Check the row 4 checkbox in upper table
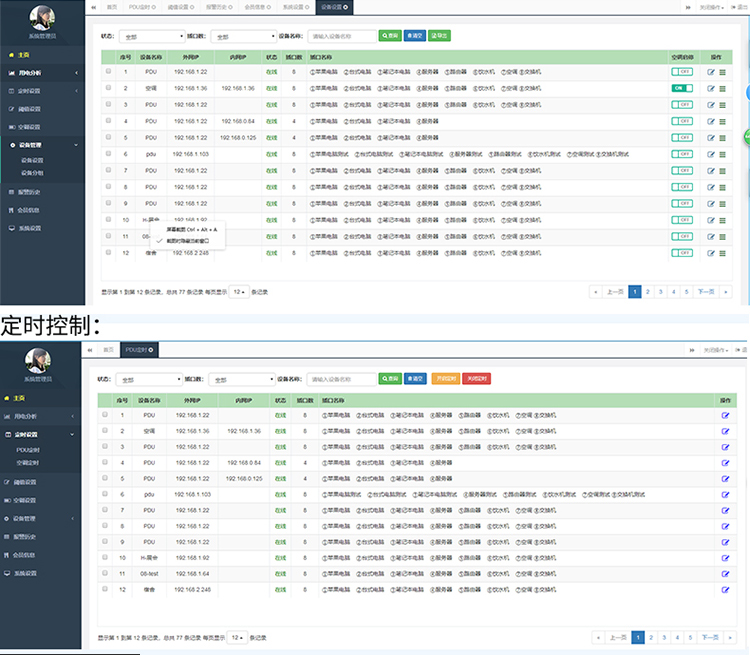 tap(108, 121)
